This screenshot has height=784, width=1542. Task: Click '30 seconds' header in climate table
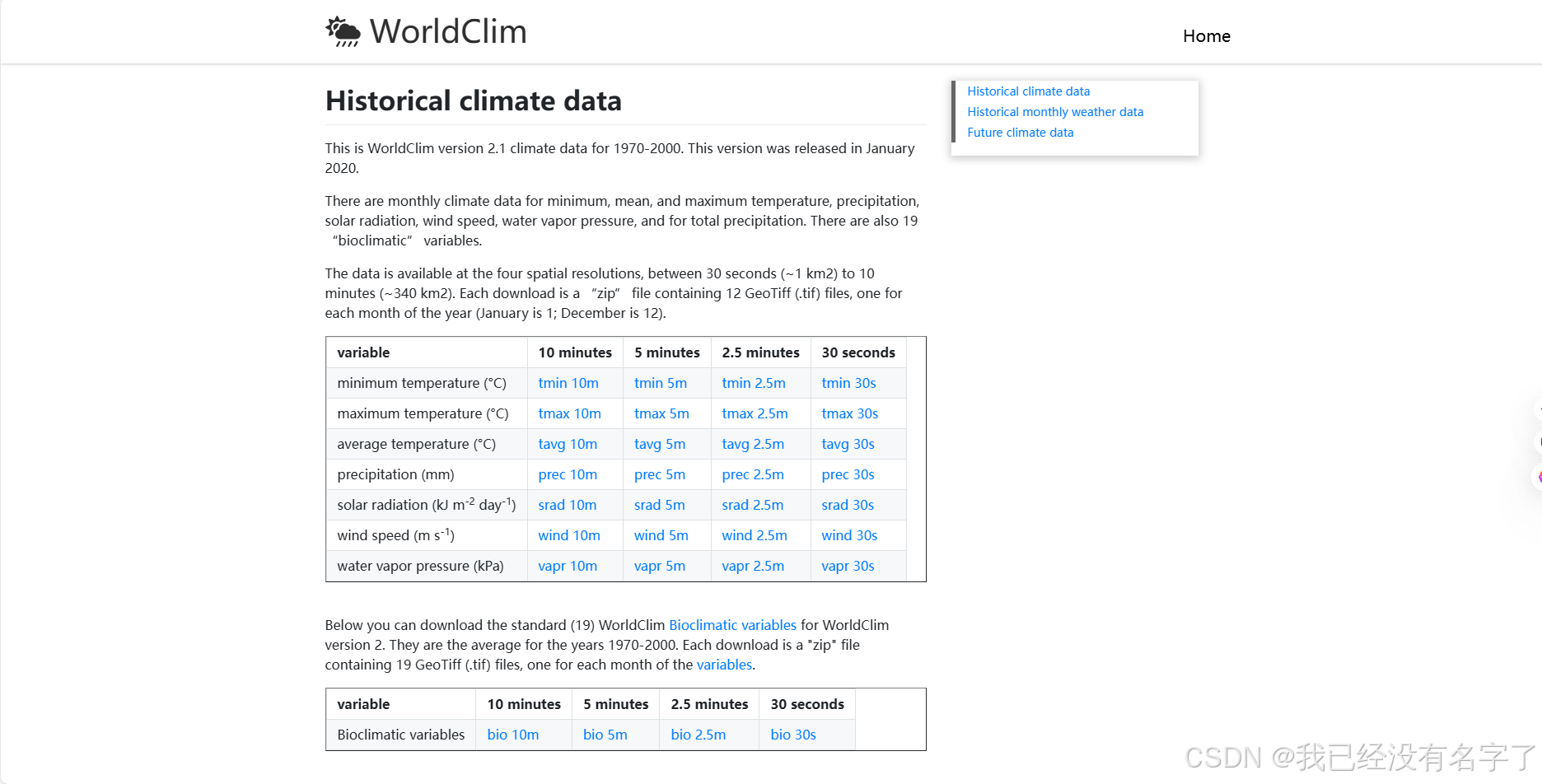[858, 352]
